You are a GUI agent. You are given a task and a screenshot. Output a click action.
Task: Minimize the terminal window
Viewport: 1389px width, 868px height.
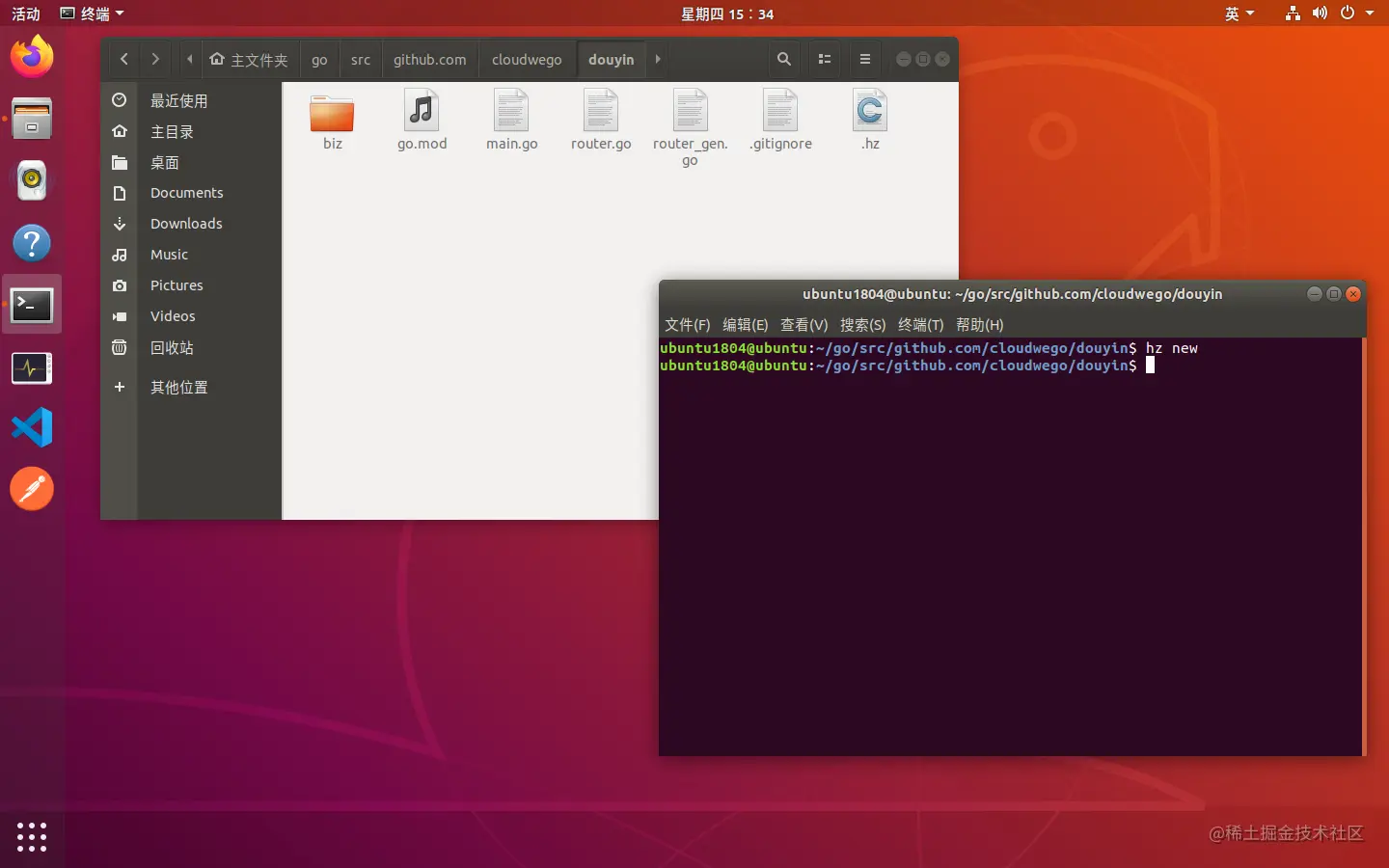pyautogui.click(x=1314, y=294)
